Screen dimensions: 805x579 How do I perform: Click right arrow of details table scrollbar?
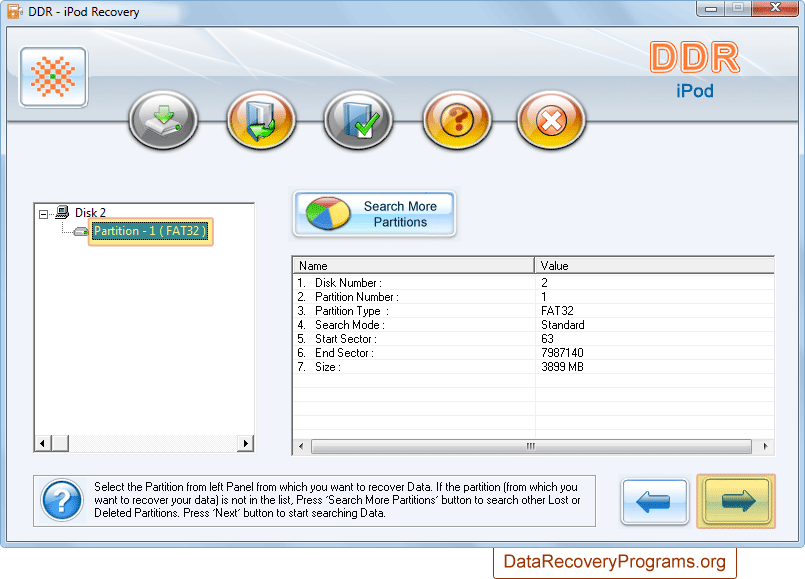click(765, 447)
